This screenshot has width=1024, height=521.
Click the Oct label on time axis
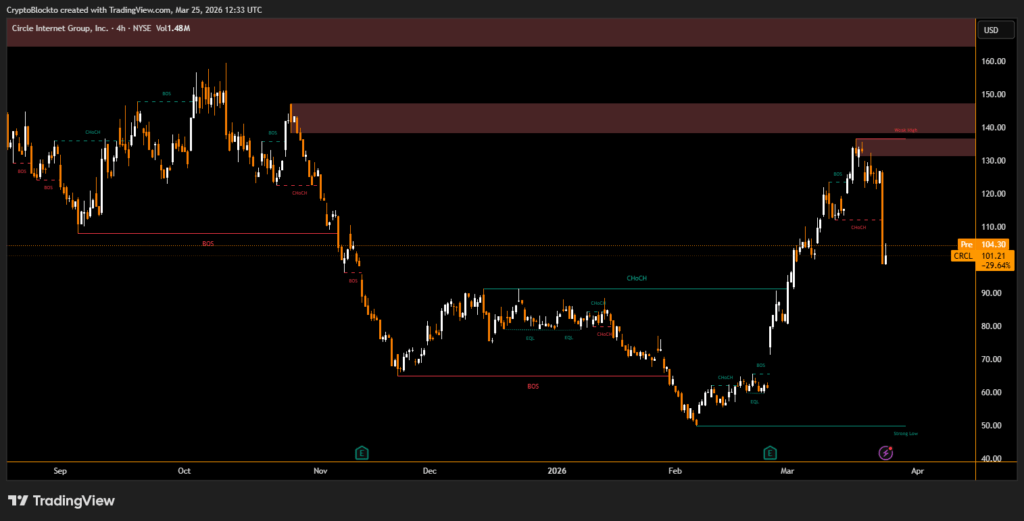(x=184, y=469)
